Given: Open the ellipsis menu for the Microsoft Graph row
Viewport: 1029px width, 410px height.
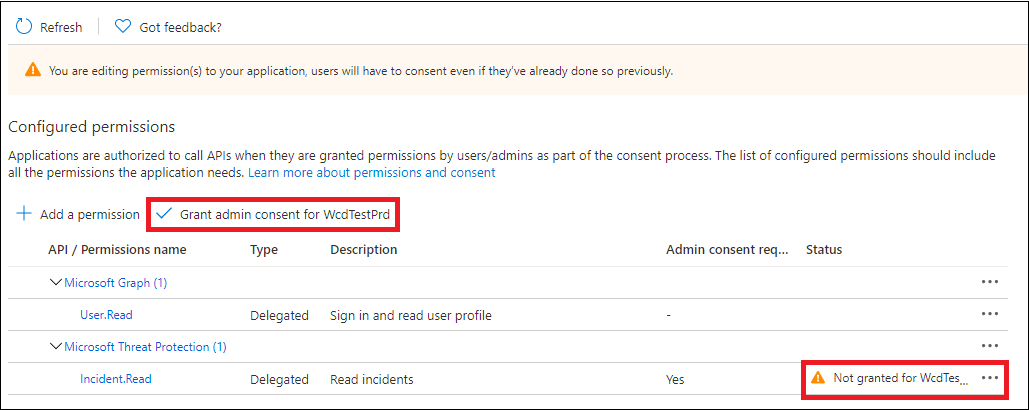Looking at the screenshot, I should pos(990,282).
